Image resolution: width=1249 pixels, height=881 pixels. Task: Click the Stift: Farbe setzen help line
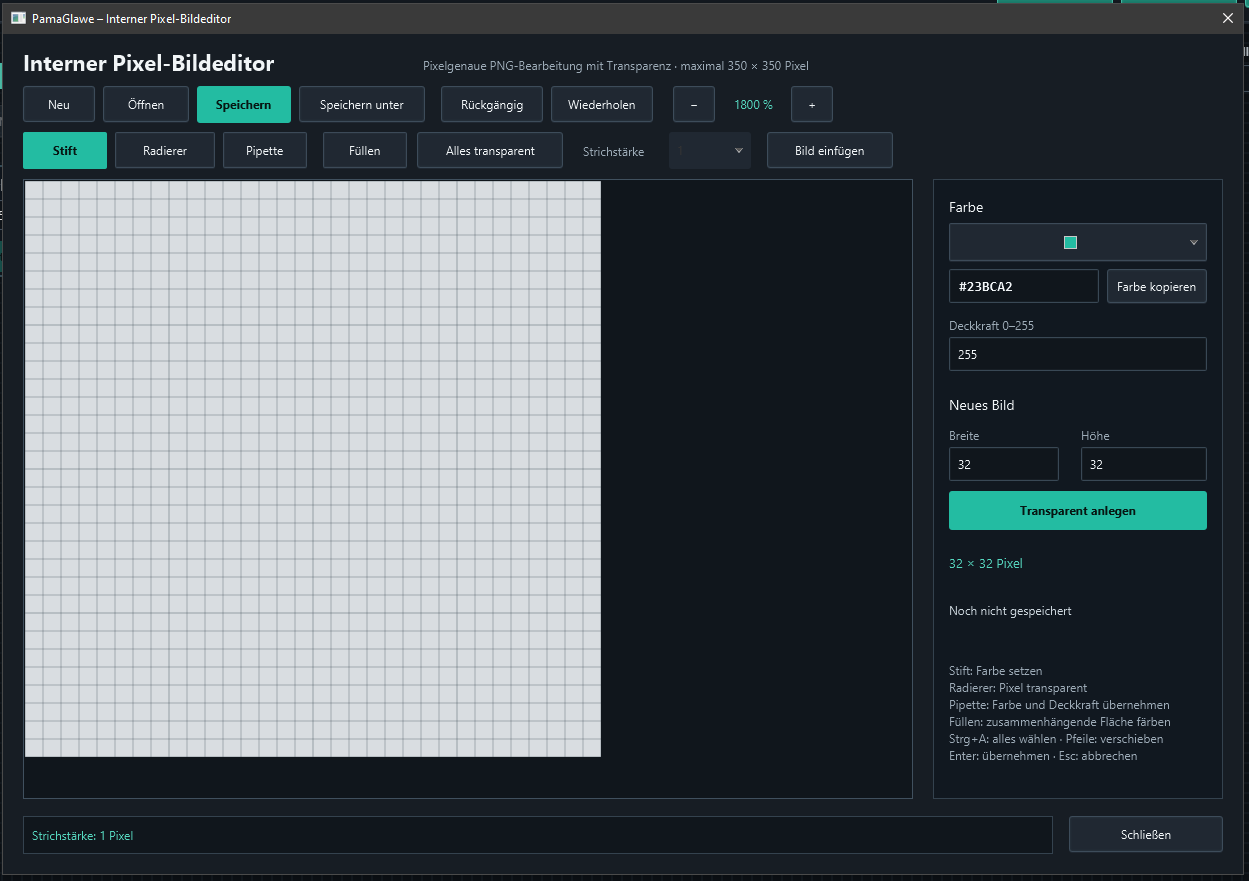point(996,671)
